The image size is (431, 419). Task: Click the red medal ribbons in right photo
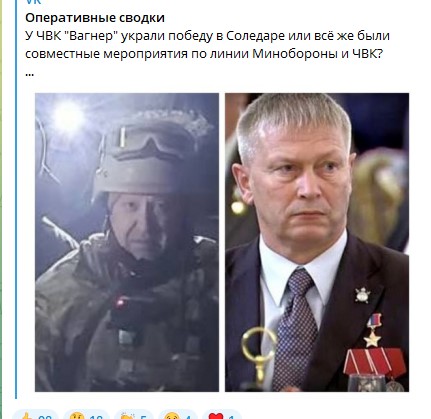[x=374, y=362]
